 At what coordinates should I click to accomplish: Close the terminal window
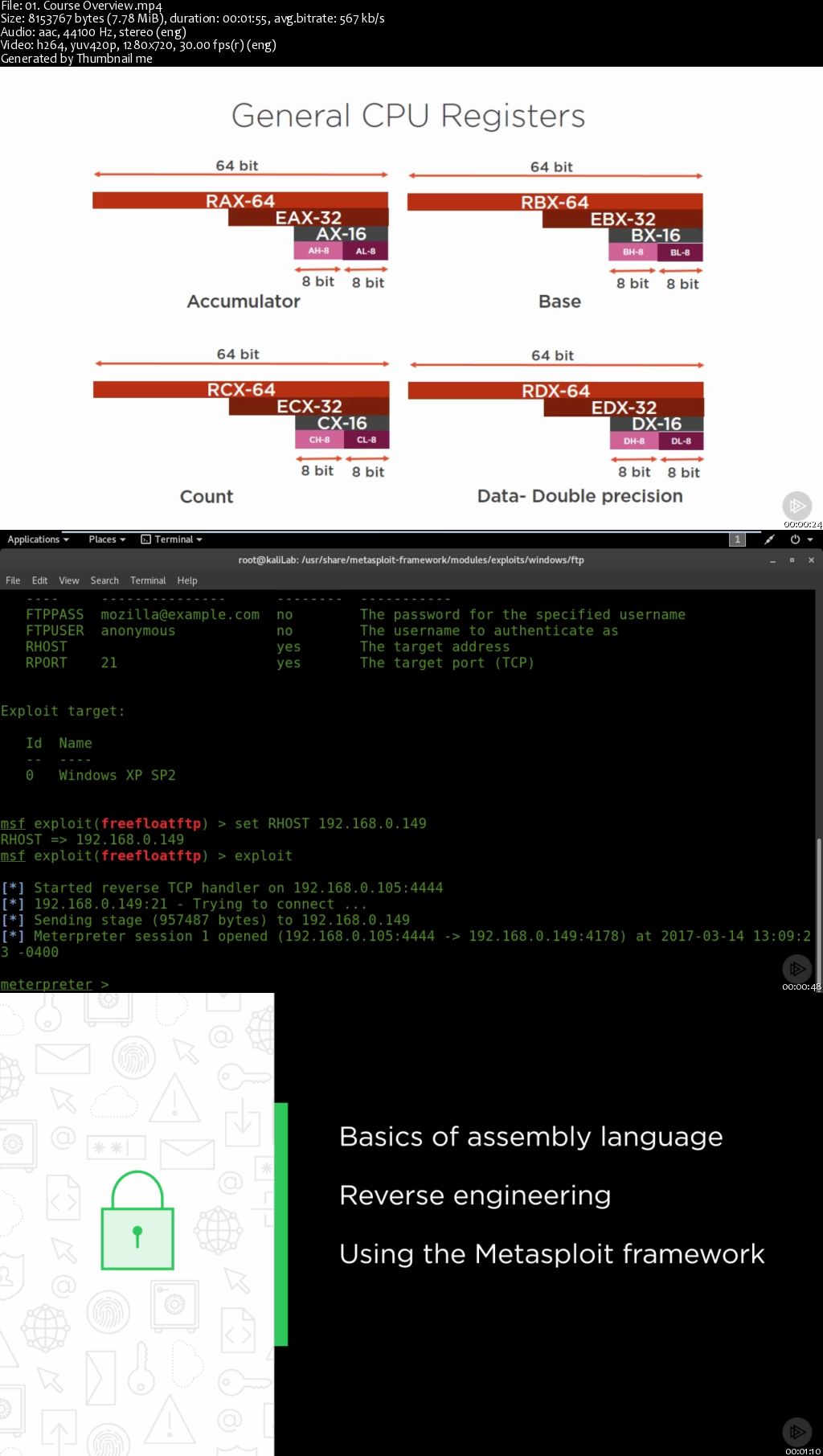click(811, 560)
